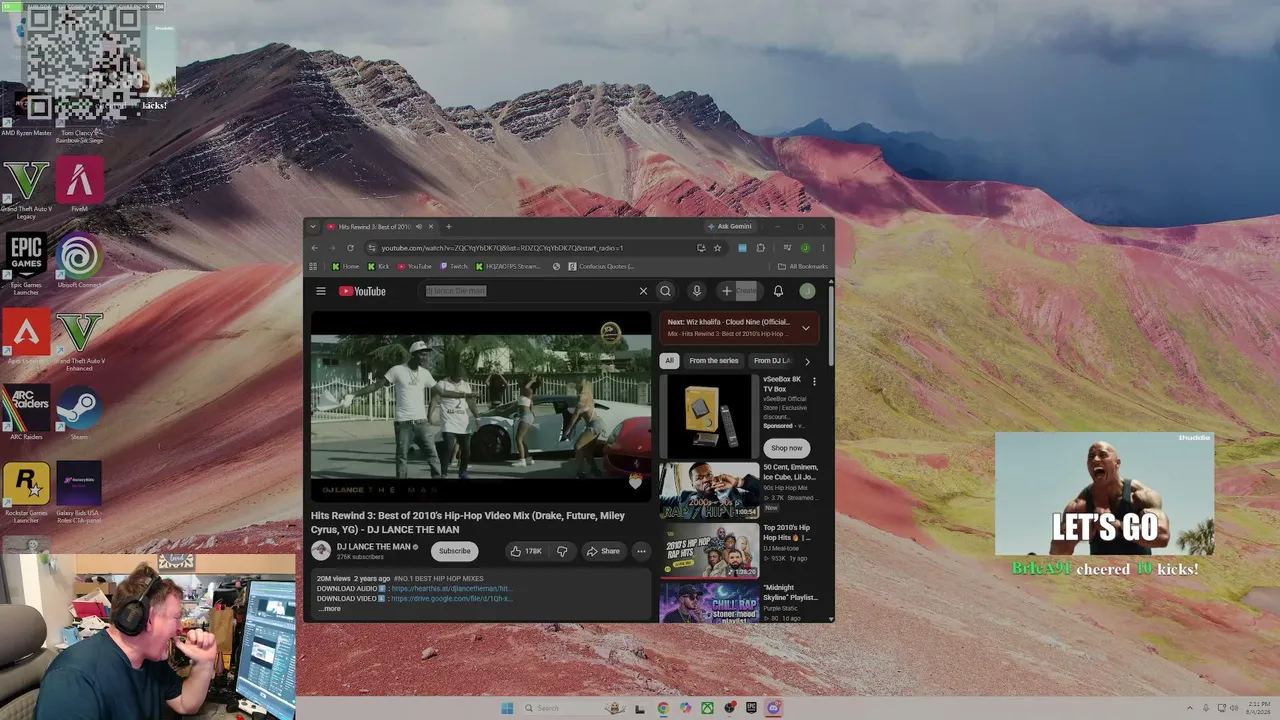The width and height of the screenshot is (1280, 720).
Task: Open more actions for the video
Action: (x=641, y=551)
